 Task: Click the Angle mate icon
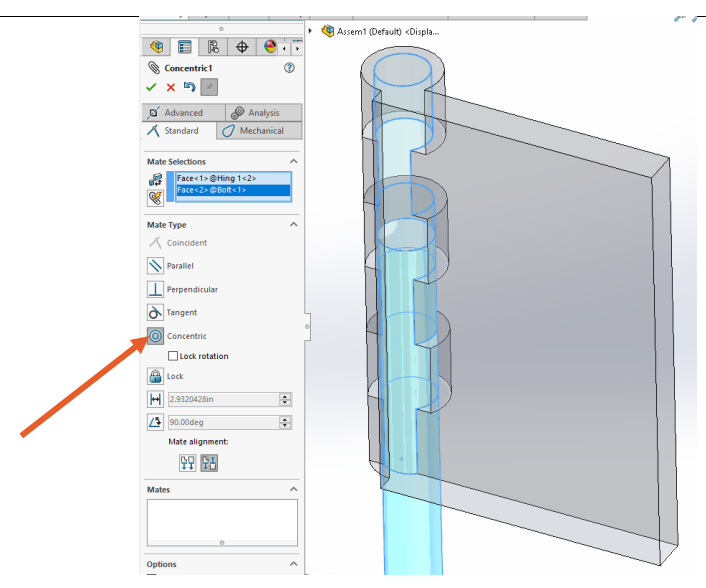pos(155,422)
